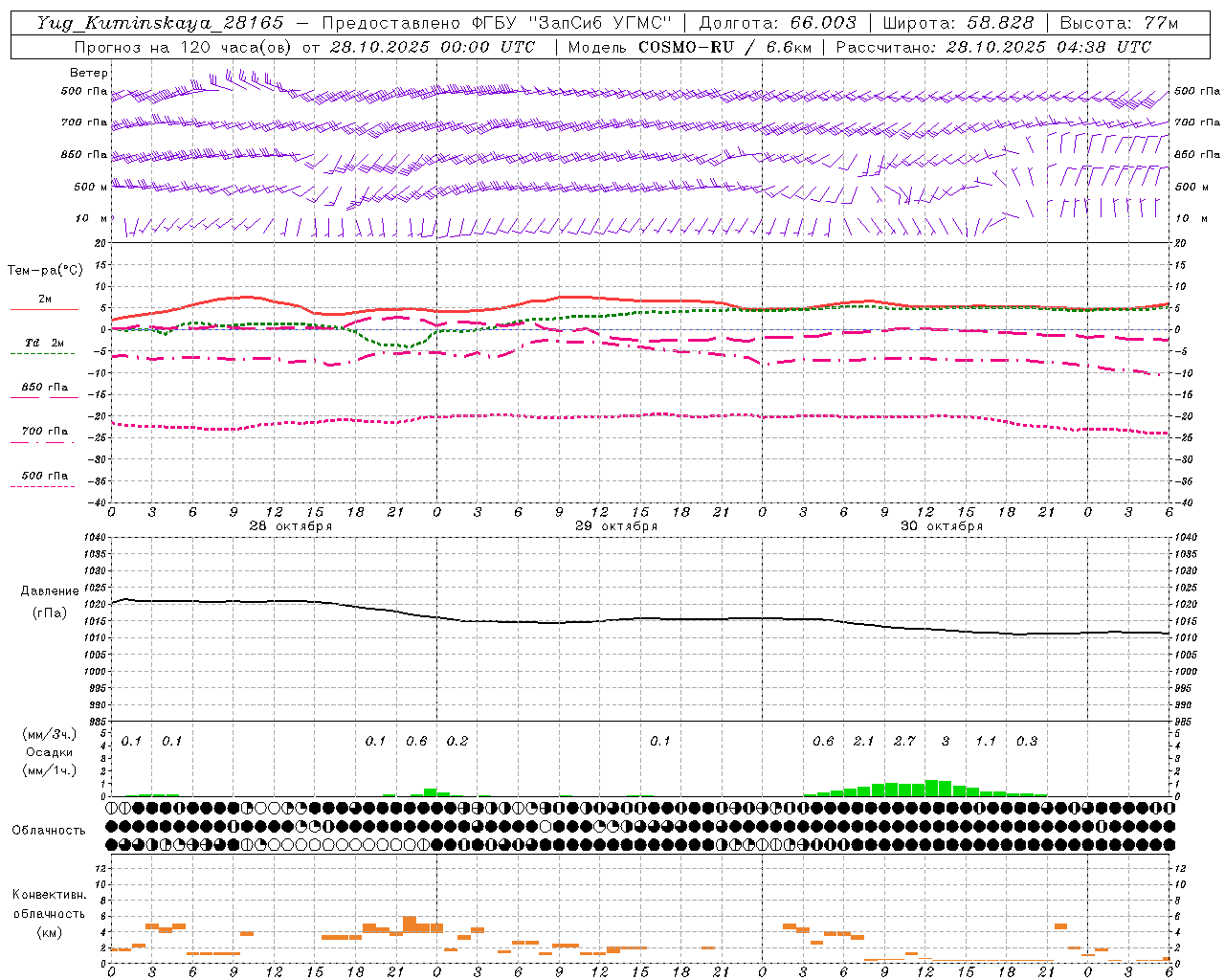Click the Td 2м dew point legend entry
The width and height of the screenshot is (1225, 980).
click(x=44, y=346)
